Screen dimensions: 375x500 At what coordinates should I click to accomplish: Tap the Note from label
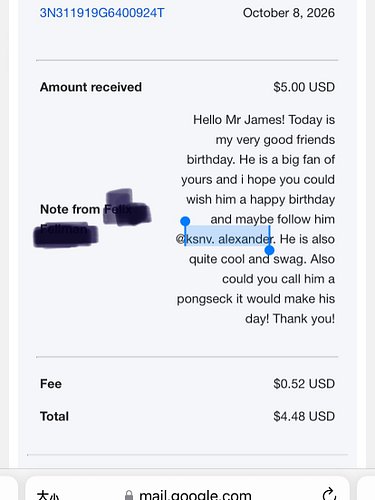(70, 209)
